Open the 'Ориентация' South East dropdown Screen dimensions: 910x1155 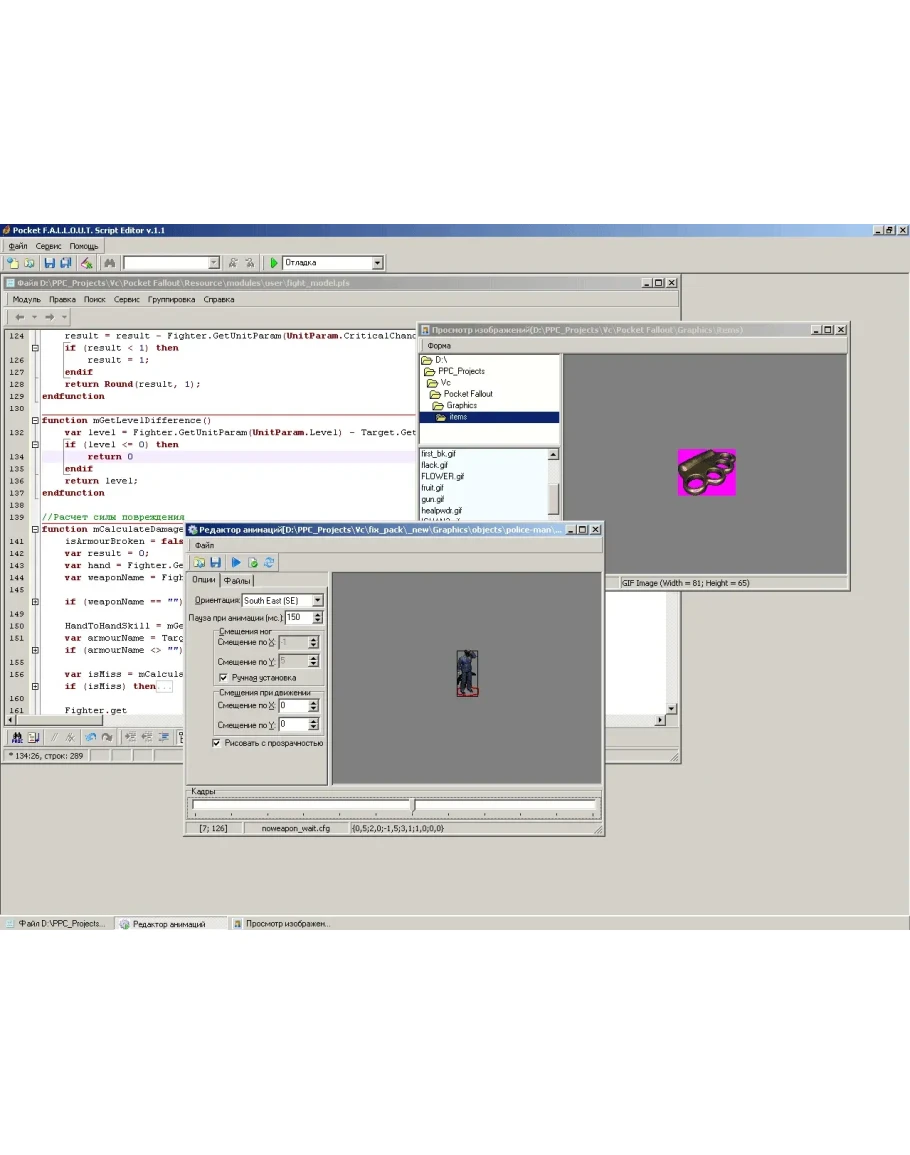click(317, 600)
